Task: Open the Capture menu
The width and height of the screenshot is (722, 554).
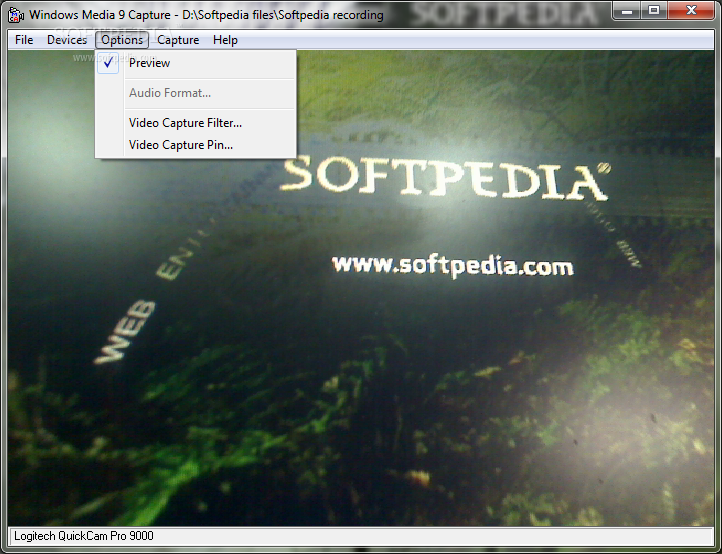Action: point(178,40)
